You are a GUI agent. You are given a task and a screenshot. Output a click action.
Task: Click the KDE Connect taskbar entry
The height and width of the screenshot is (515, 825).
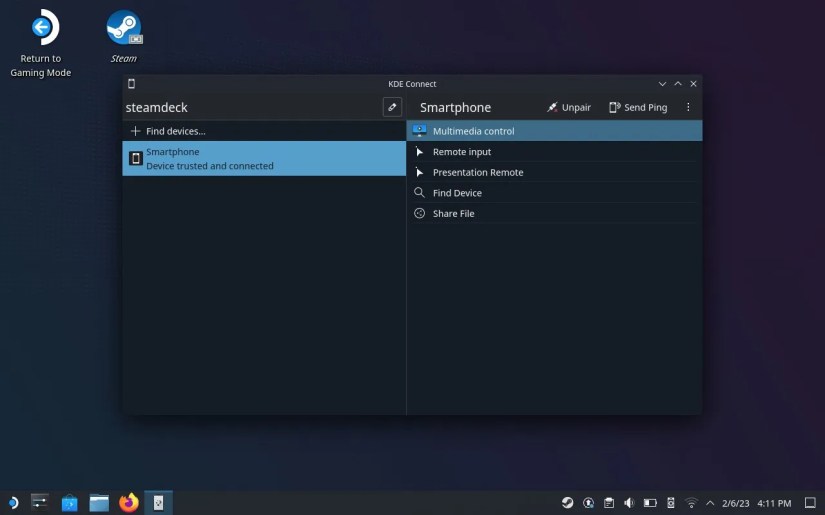158,503
